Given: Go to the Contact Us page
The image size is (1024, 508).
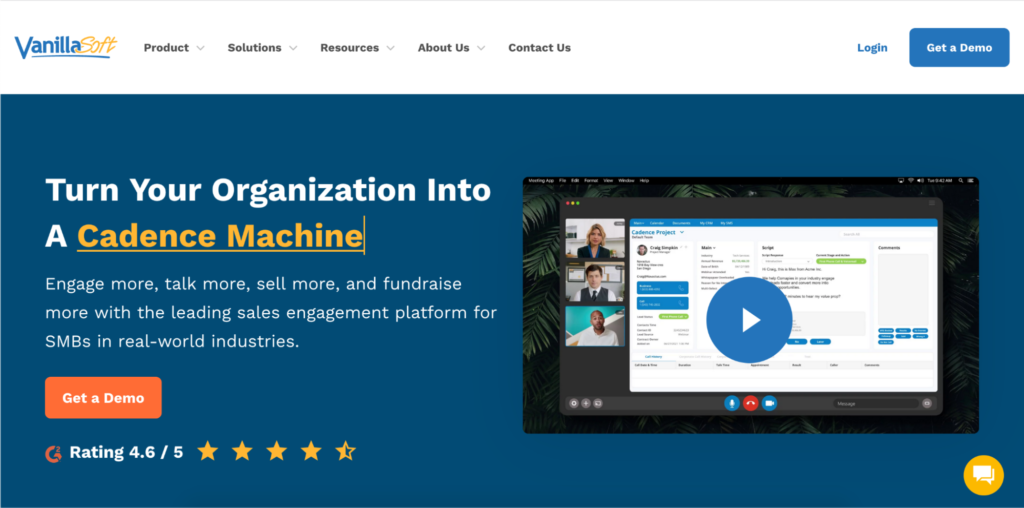Looking at the screenshot, I should click(x=539, y=48).
